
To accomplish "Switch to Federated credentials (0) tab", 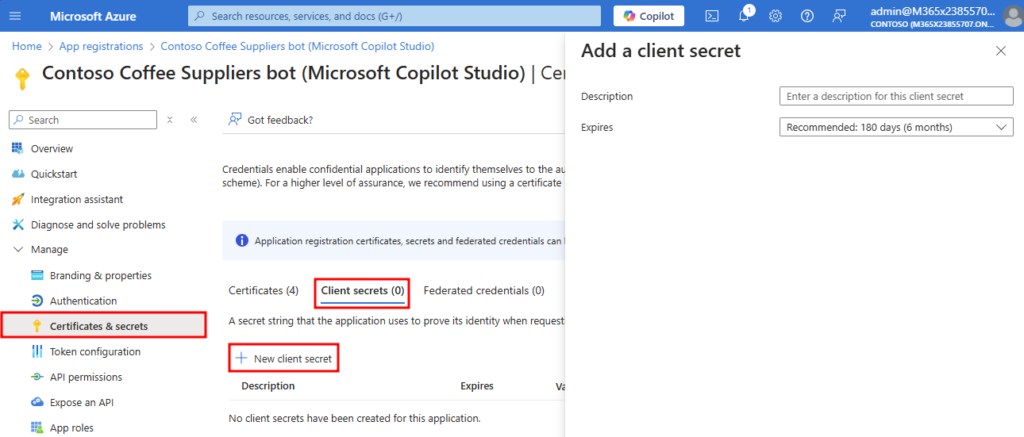I will coord(483,291).
